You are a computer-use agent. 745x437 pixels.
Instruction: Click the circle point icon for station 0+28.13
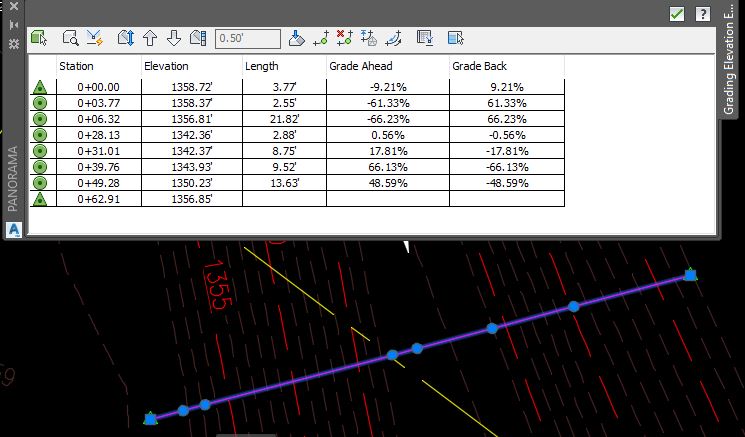(x=40, y=135)
